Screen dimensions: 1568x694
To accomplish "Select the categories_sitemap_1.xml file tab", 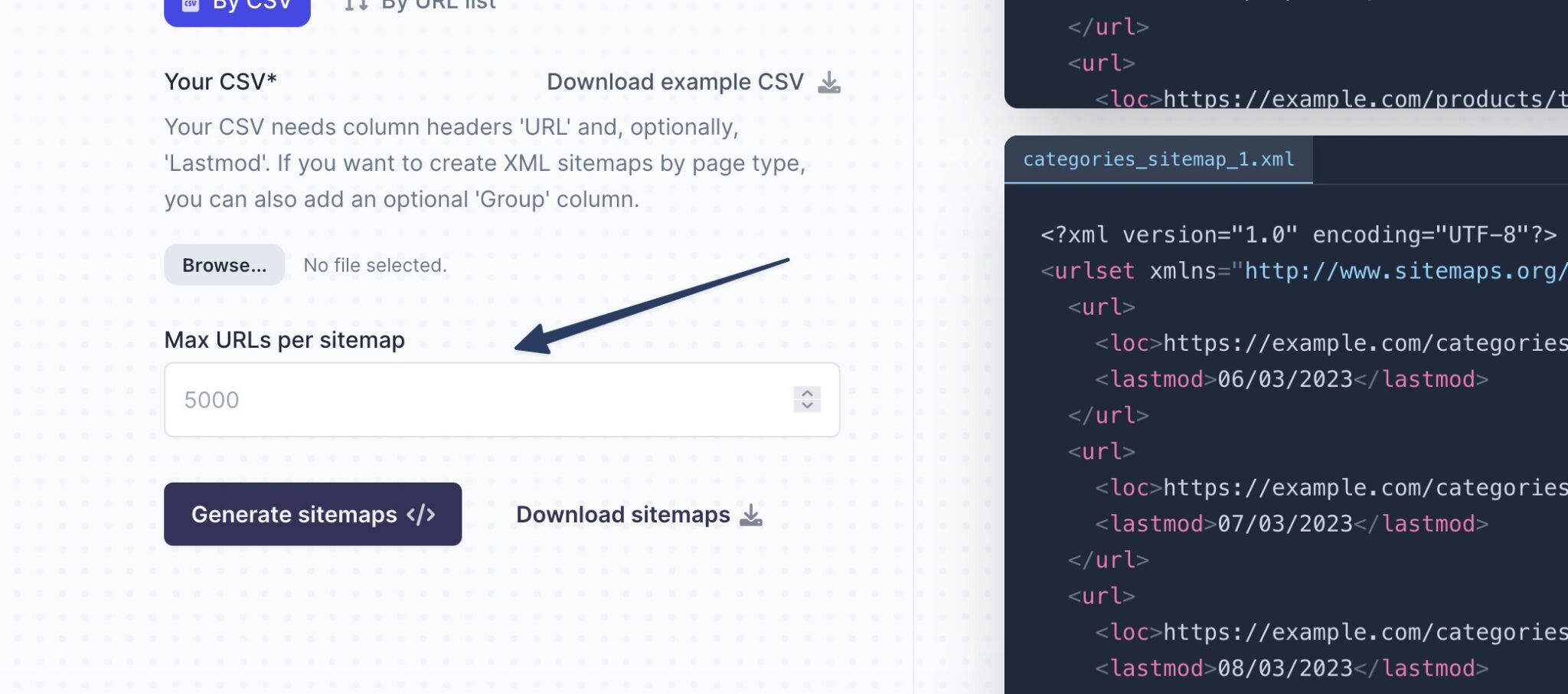I will (1158, 159).
